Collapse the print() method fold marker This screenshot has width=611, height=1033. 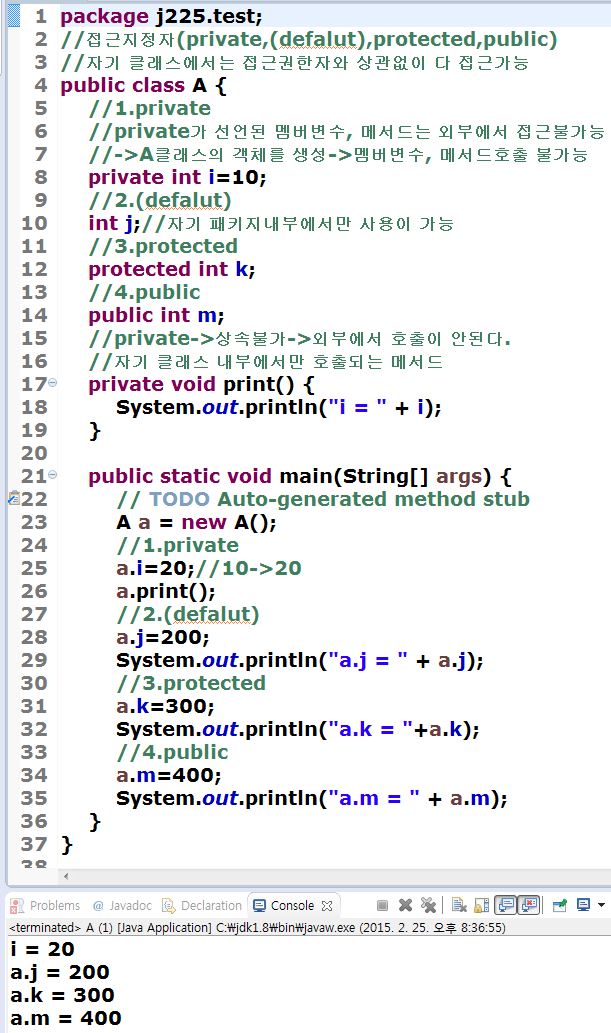(x=53, y=383)
